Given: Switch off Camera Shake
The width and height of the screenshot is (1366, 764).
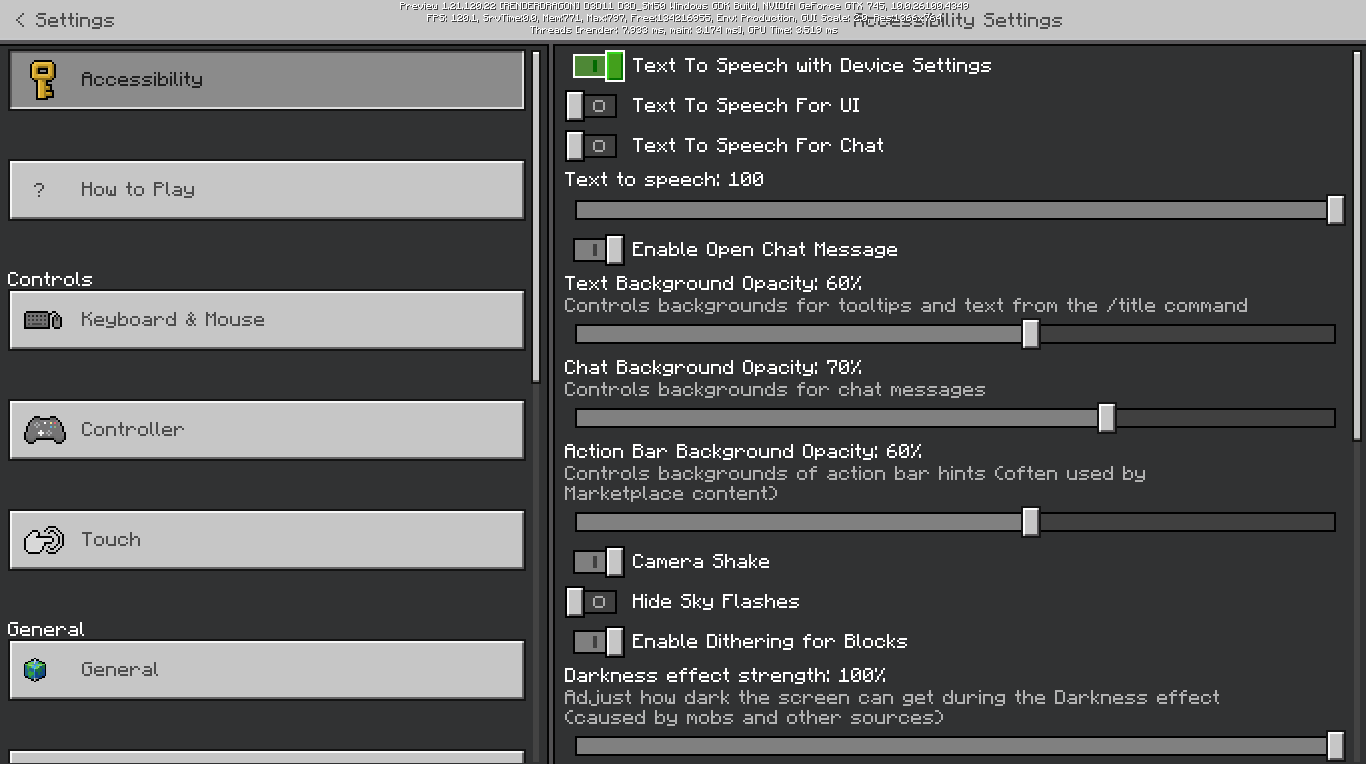Looking at the screenshot, I should tap(598, 562).
